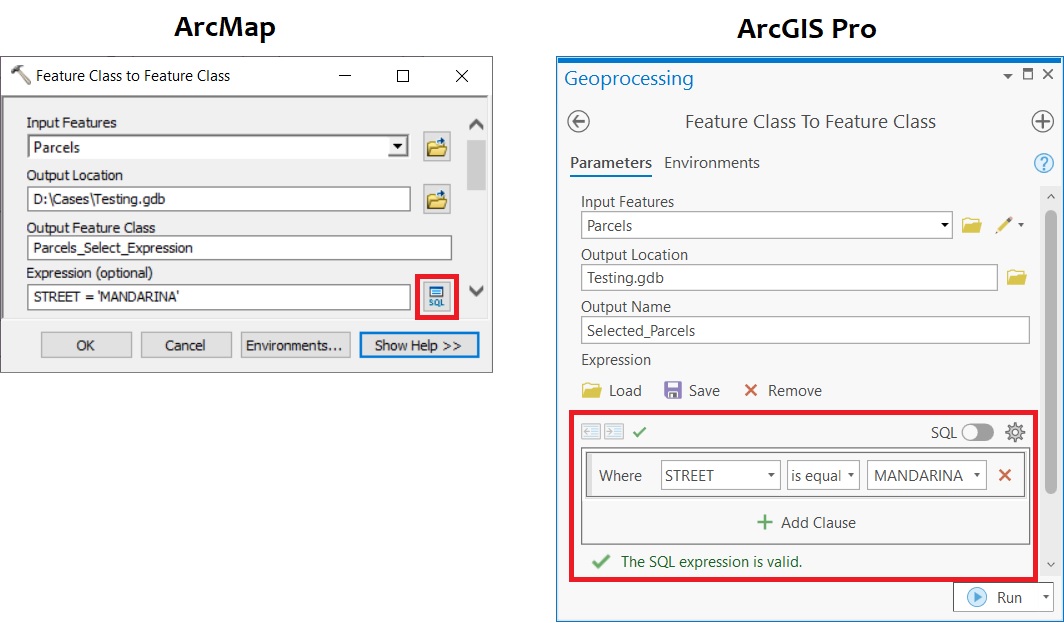Click 'The SQL expression is valid.' message
This screenshot has height=623, width=1064.
711,562
